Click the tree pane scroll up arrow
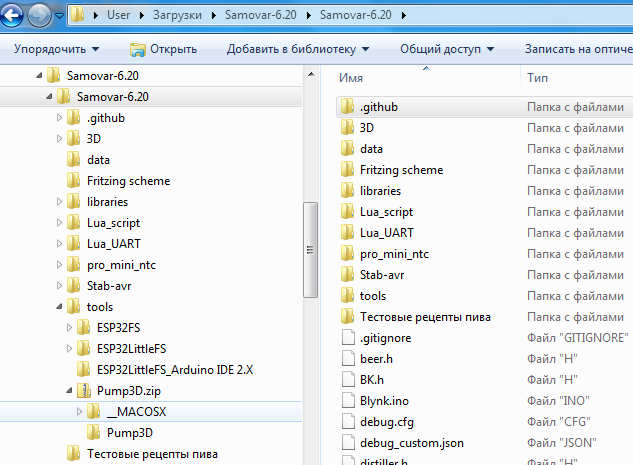The height and width of the screenshot is (465, 633). coord(311,74)
